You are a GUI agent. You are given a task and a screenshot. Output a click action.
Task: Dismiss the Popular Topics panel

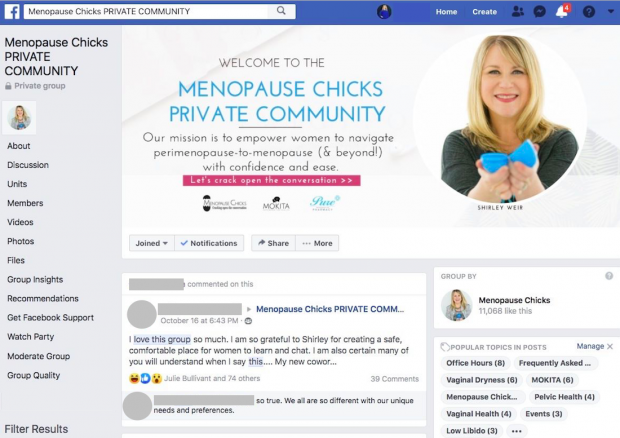tap(610, 346)
